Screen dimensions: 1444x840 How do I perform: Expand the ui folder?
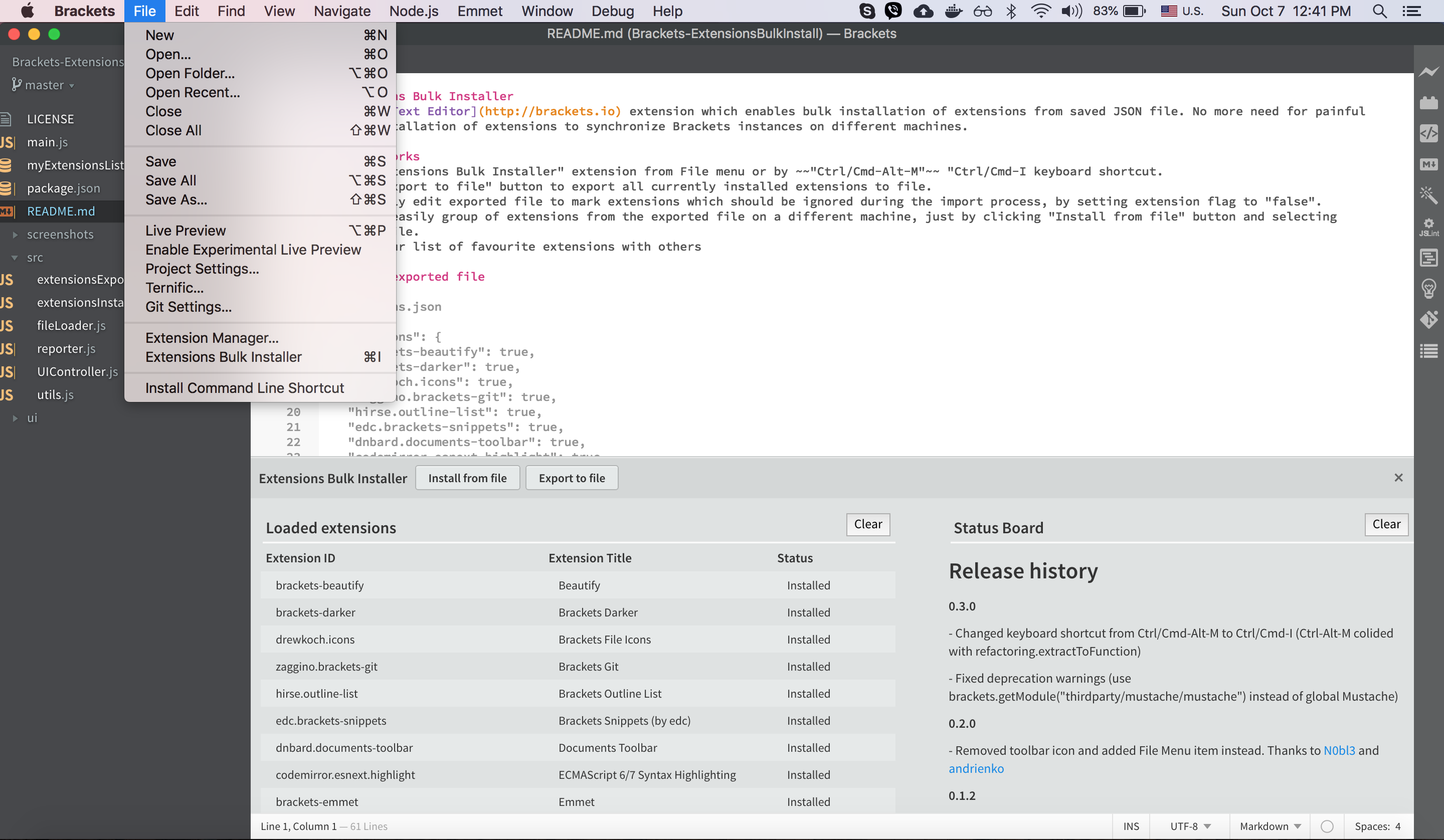[15, 418]
